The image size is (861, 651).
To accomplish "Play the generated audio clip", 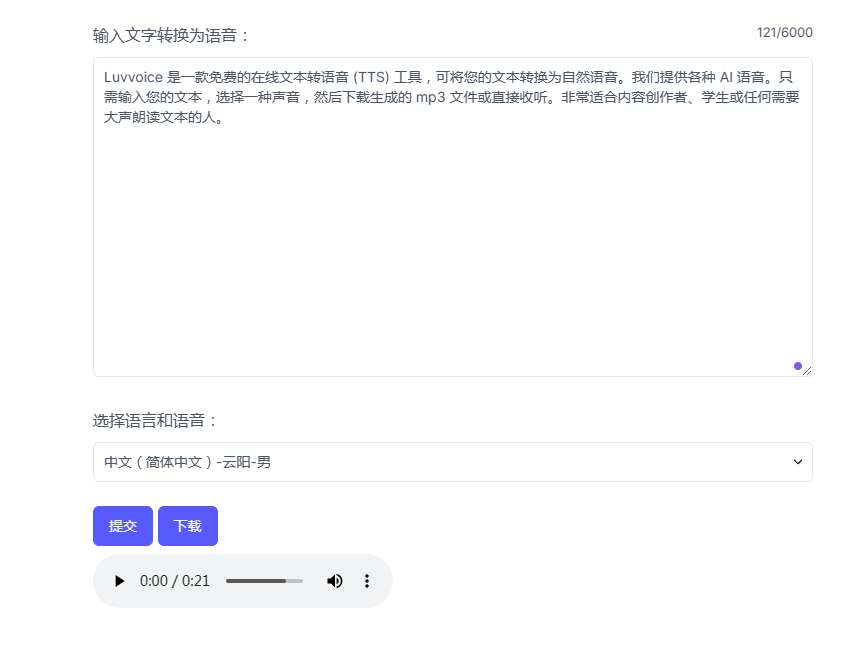I will pyautogui.click(x=119, y=581).
